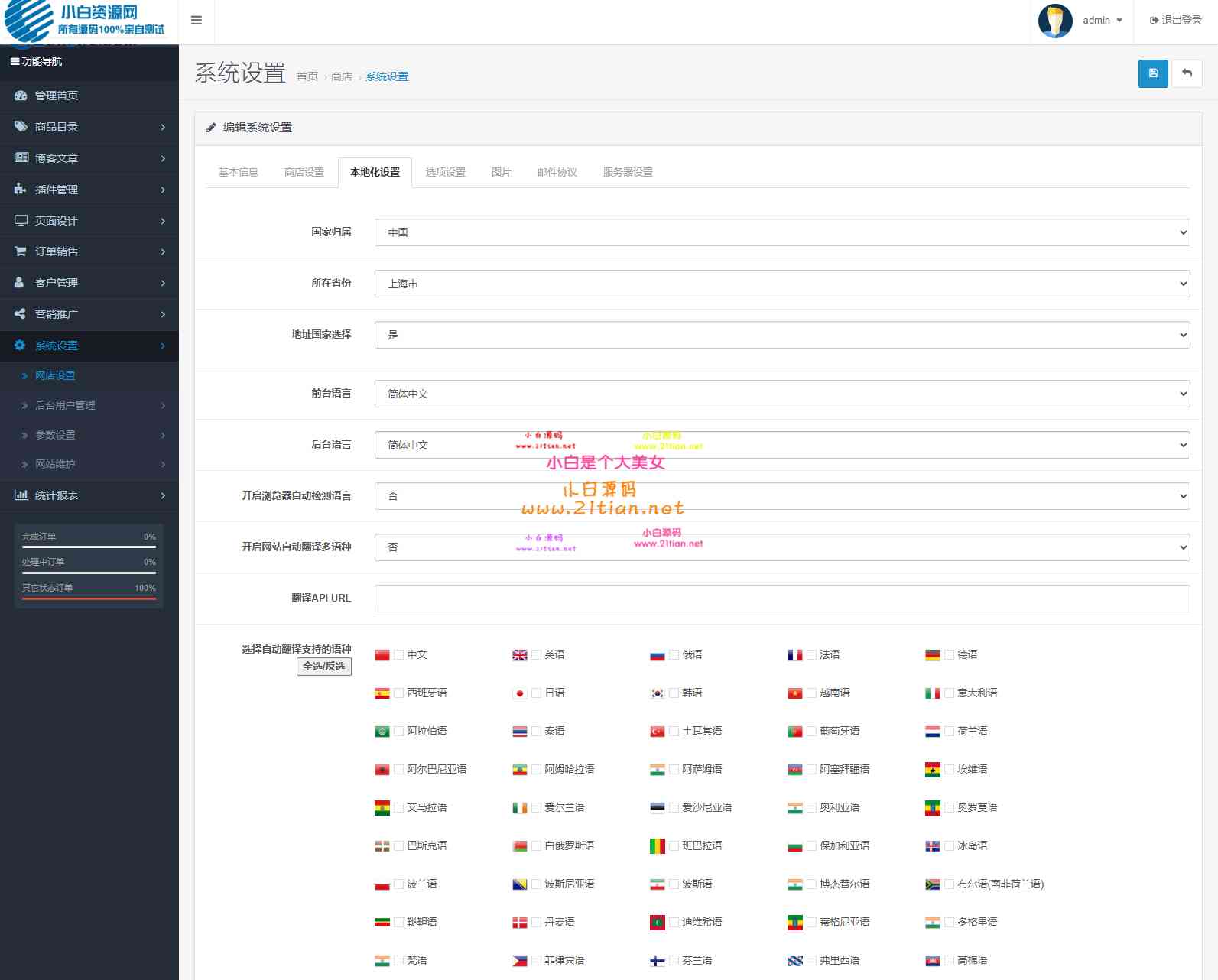Check the 西班牙语 language checkbox
This screenshot has height=980, width=1218.
point(399,693)
